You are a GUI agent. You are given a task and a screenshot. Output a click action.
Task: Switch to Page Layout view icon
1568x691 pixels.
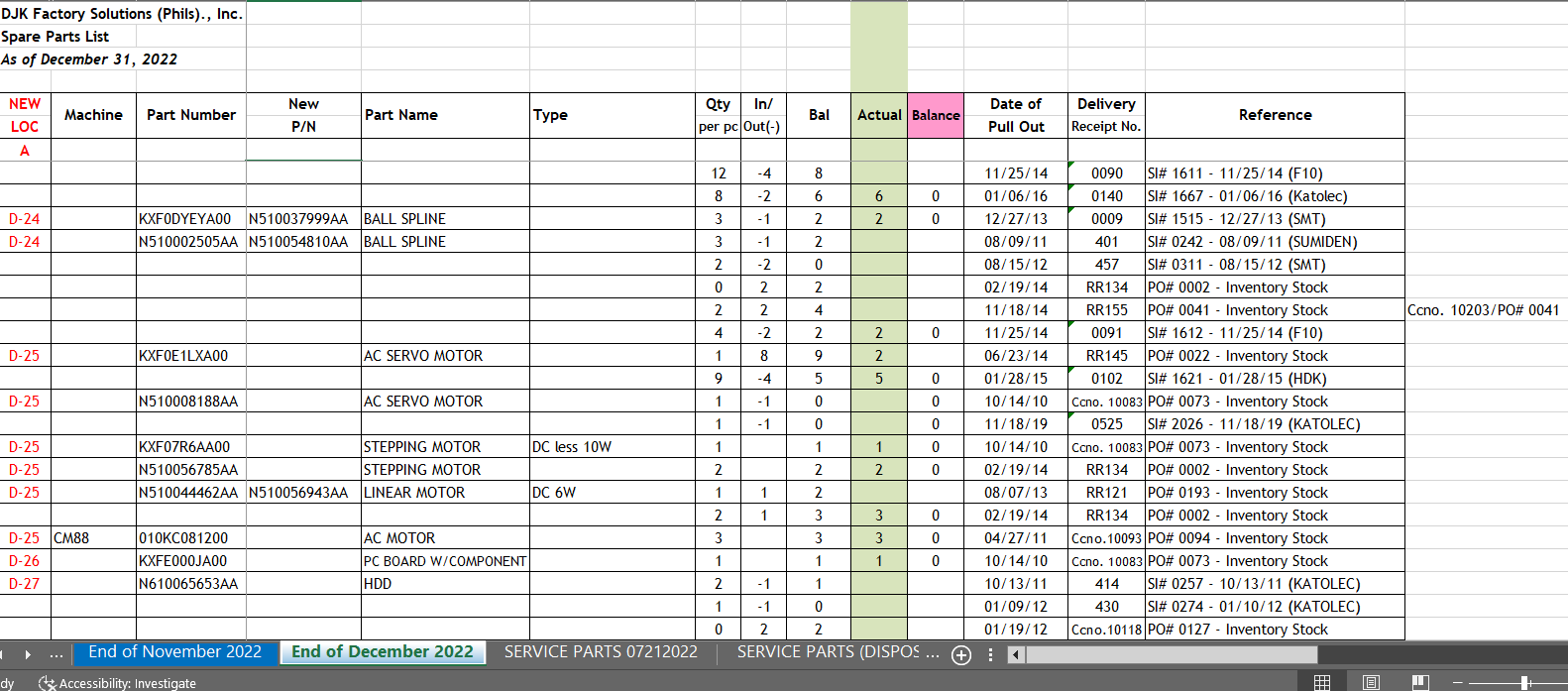pyautogui.click(x=1371, y=682)
